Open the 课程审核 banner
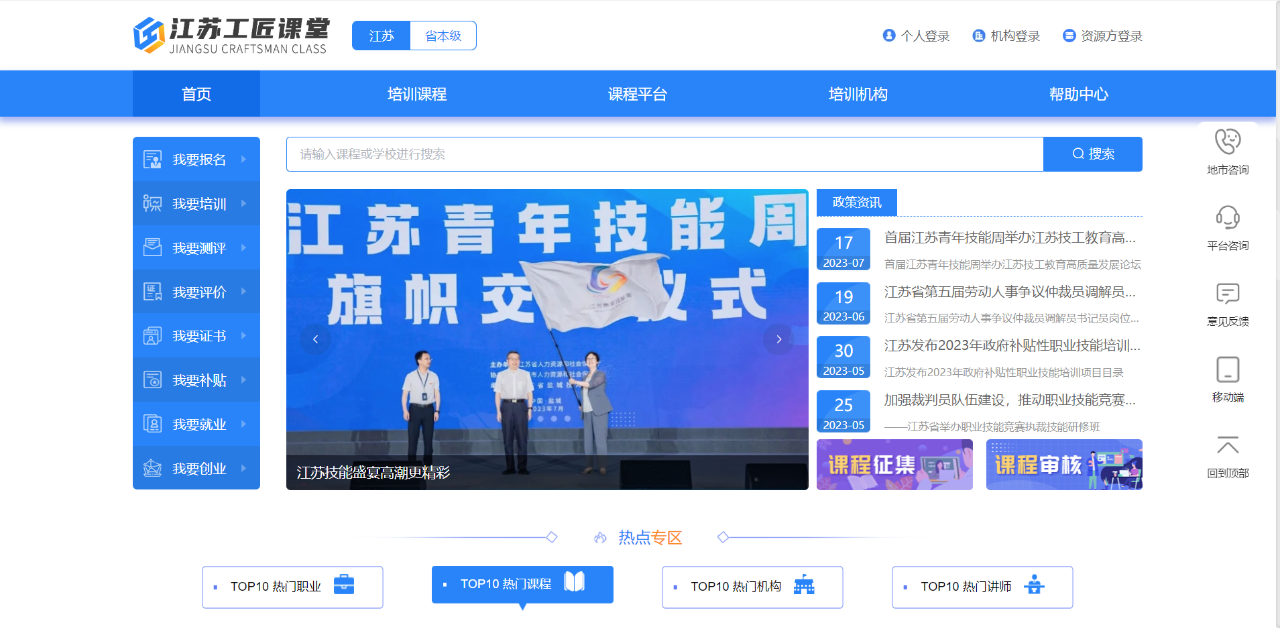The width and height of the screenshot is (1280, 628). pos(1064,464)
